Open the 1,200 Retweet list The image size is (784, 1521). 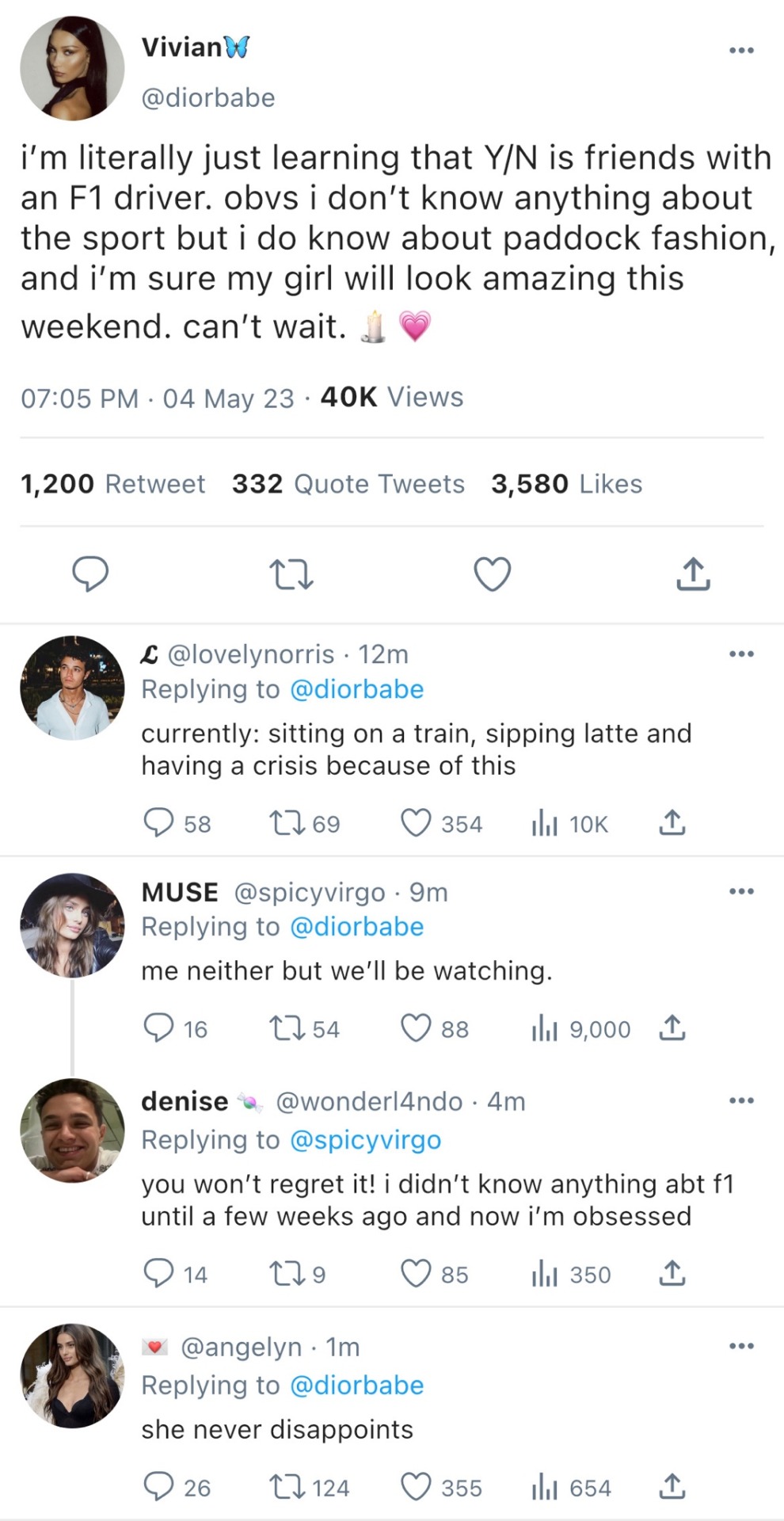112,484
